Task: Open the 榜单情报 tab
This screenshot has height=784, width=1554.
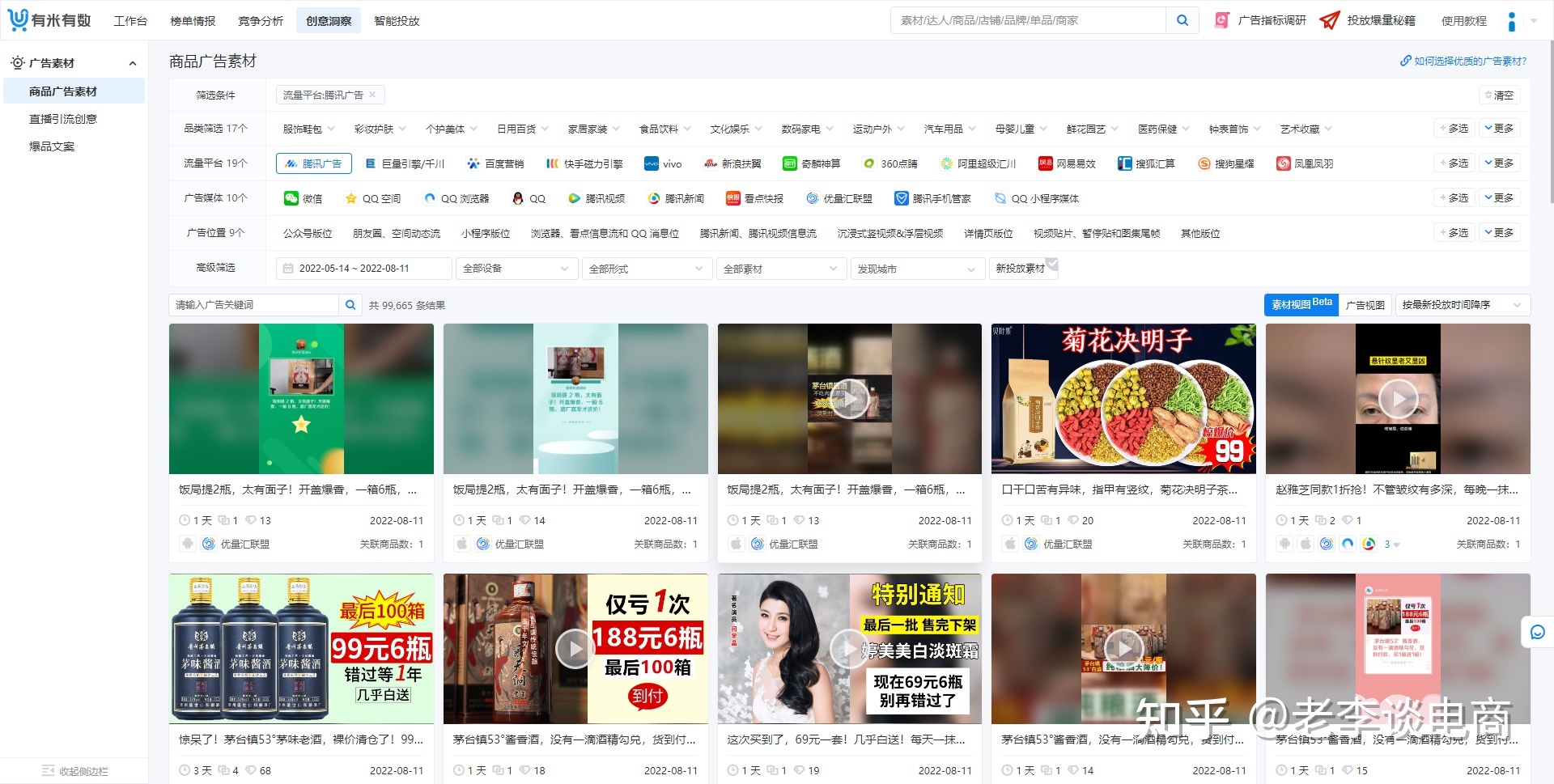Action: click(193, 21)
